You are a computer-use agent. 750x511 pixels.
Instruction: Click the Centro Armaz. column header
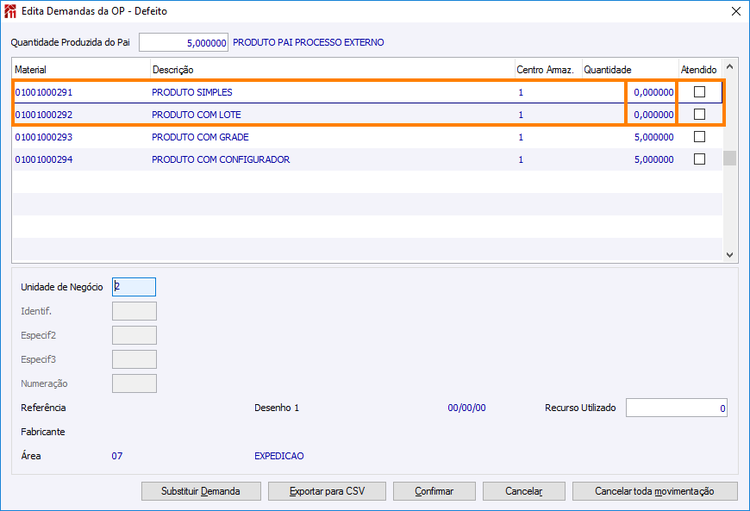pos(548,70)
